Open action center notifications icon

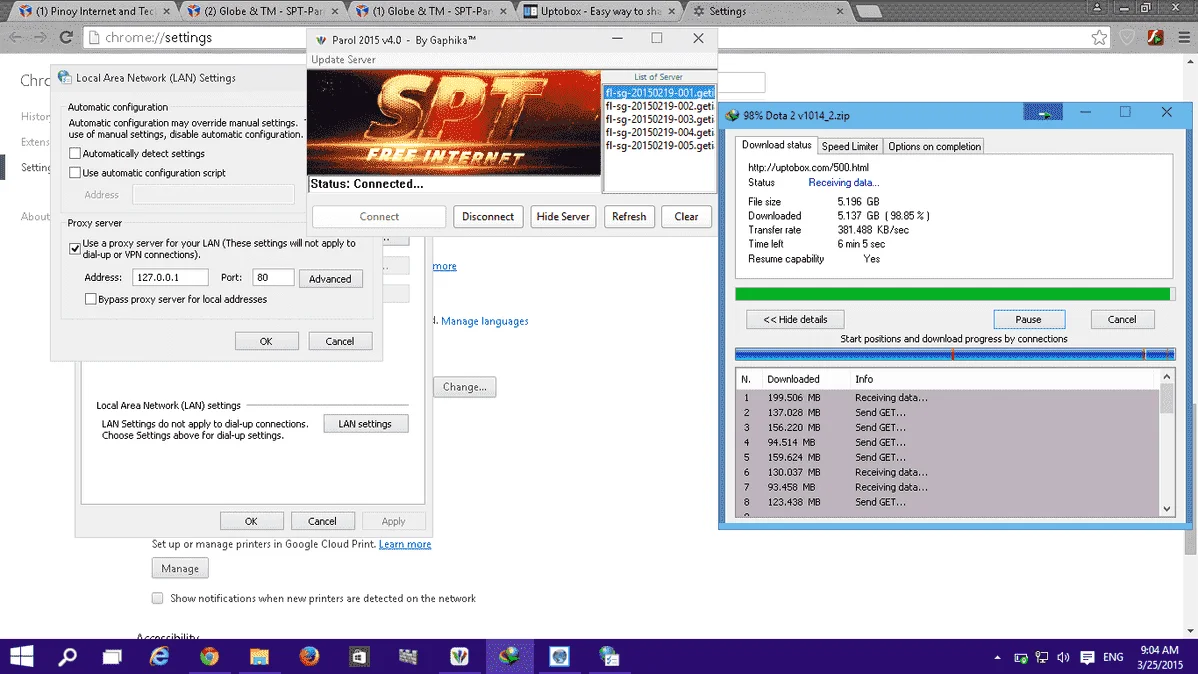click(1087, 657)
